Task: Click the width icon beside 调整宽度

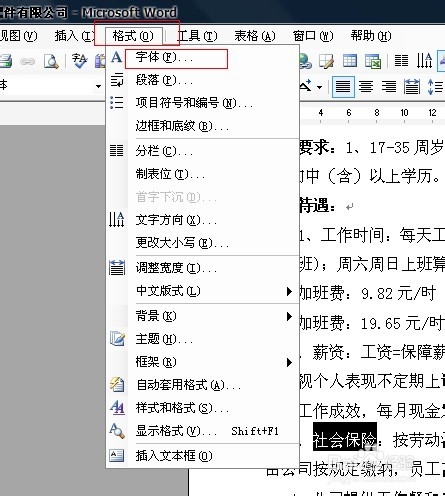Action: point(117,268)
